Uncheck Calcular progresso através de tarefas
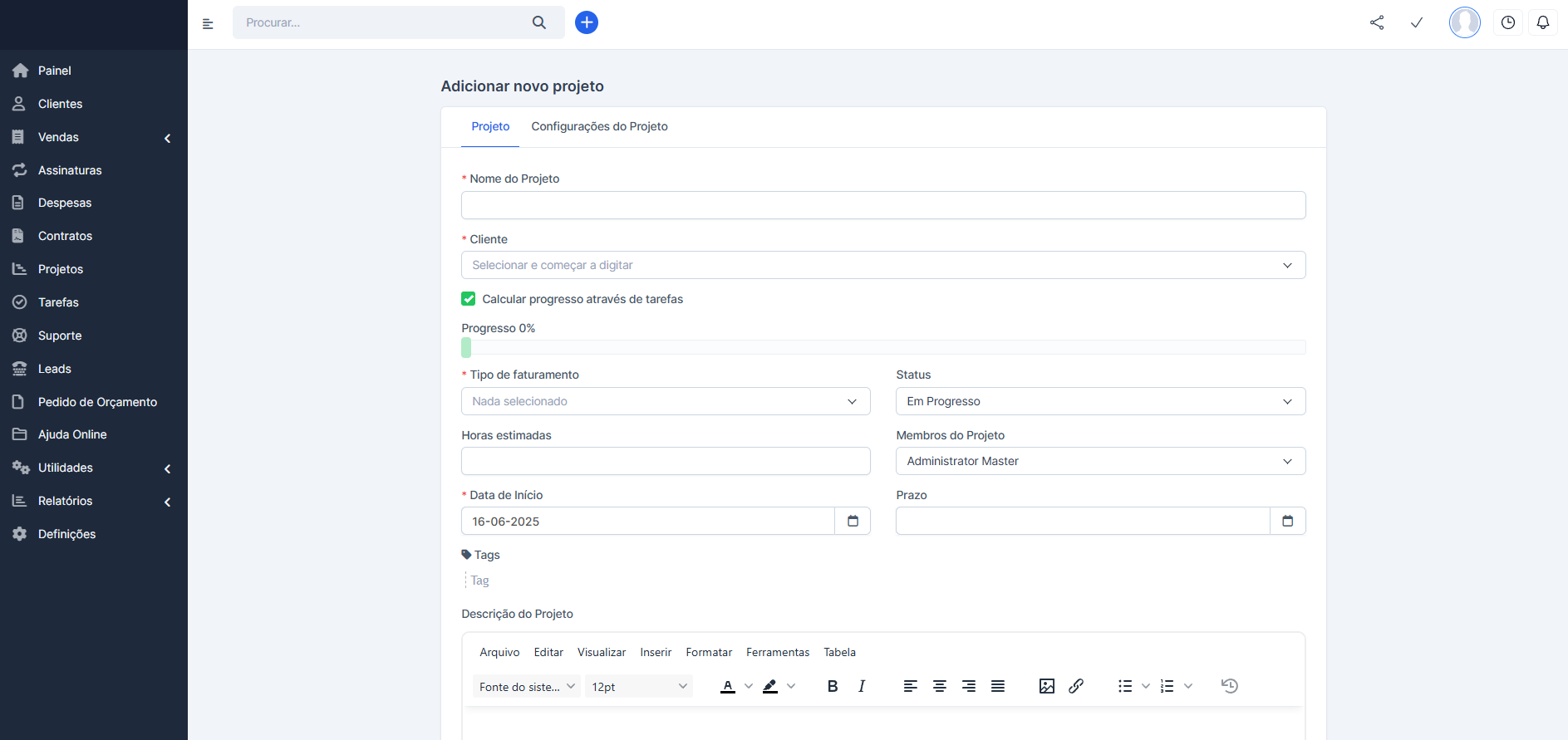This screenshot has height=740, width=1568. 469,299
